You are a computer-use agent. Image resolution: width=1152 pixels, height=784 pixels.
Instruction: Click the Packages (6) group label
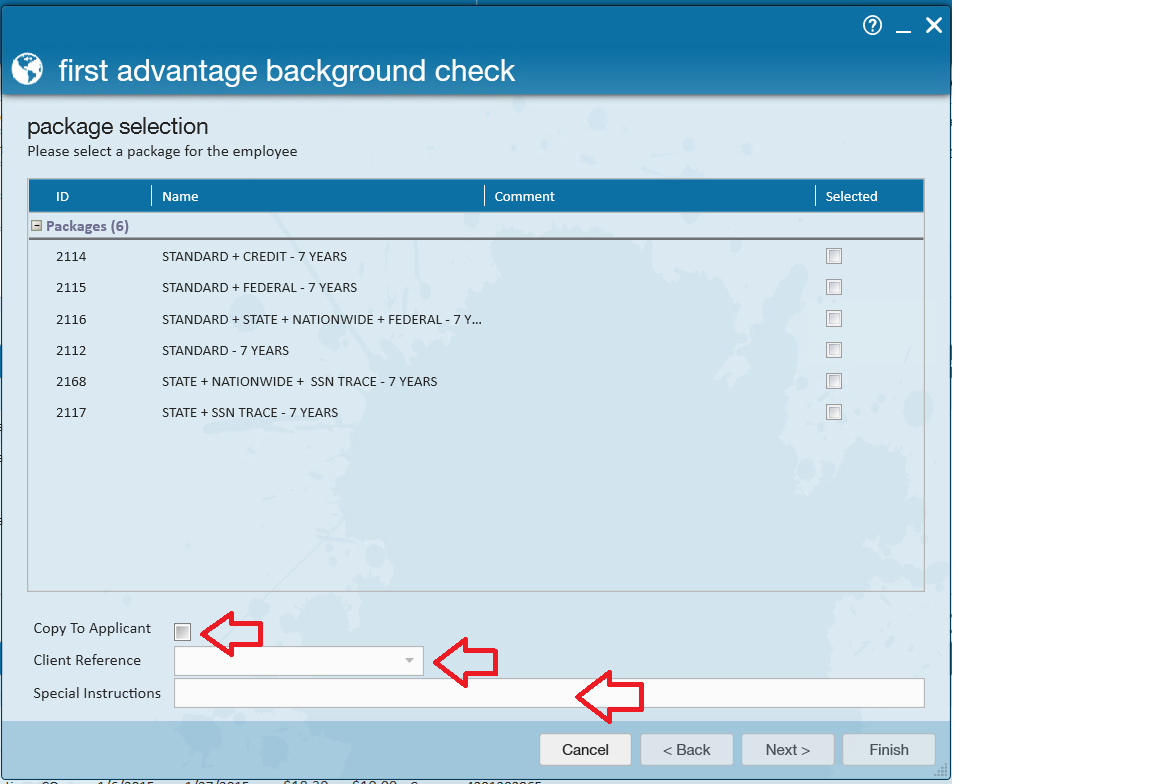point(87,226)
